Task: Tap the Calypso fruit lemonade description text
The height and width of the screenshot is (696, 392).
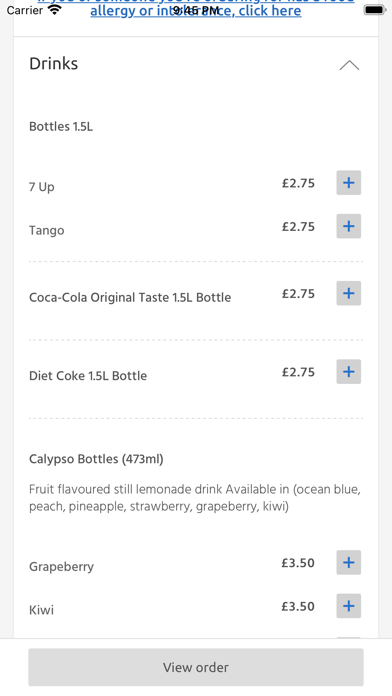Action: tap(195, 498)
